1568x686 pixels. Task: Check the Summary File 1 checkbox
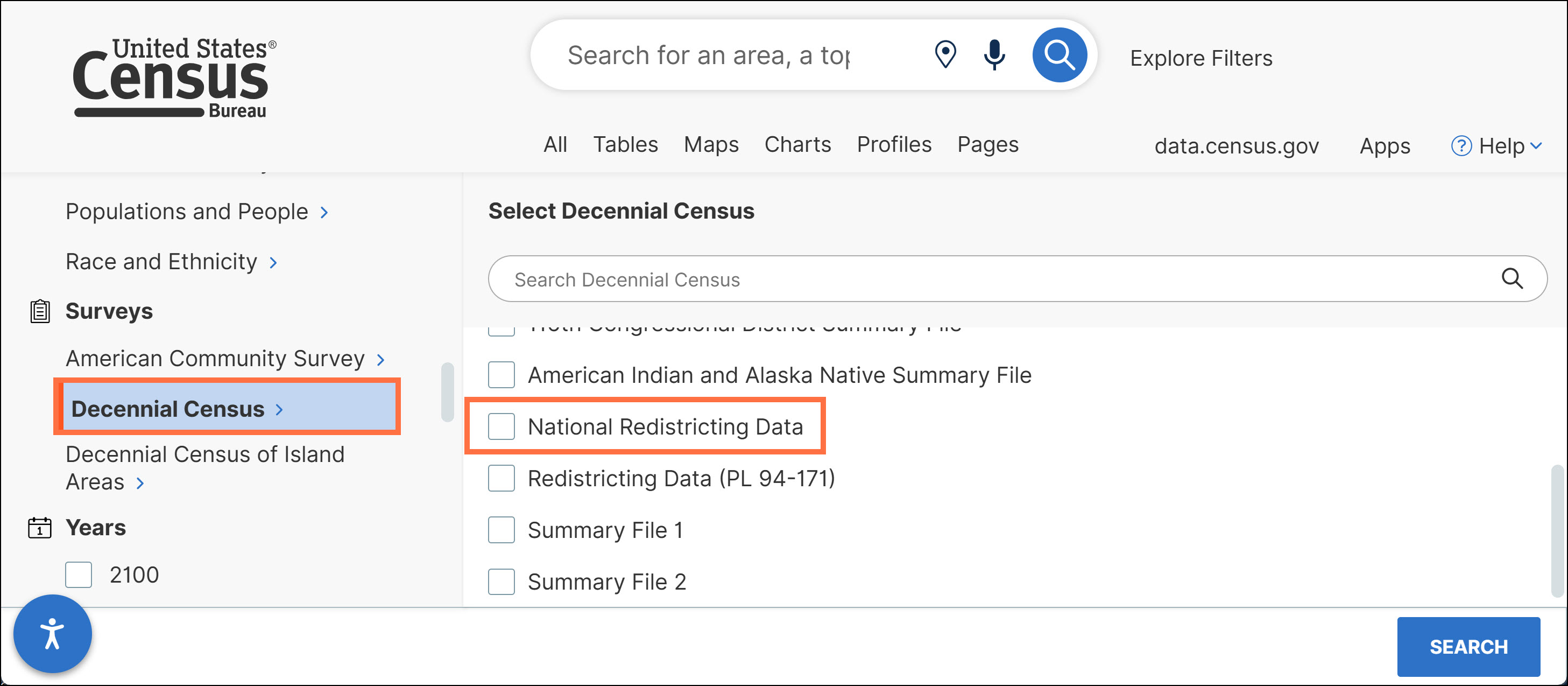click(x=501, y=530)
